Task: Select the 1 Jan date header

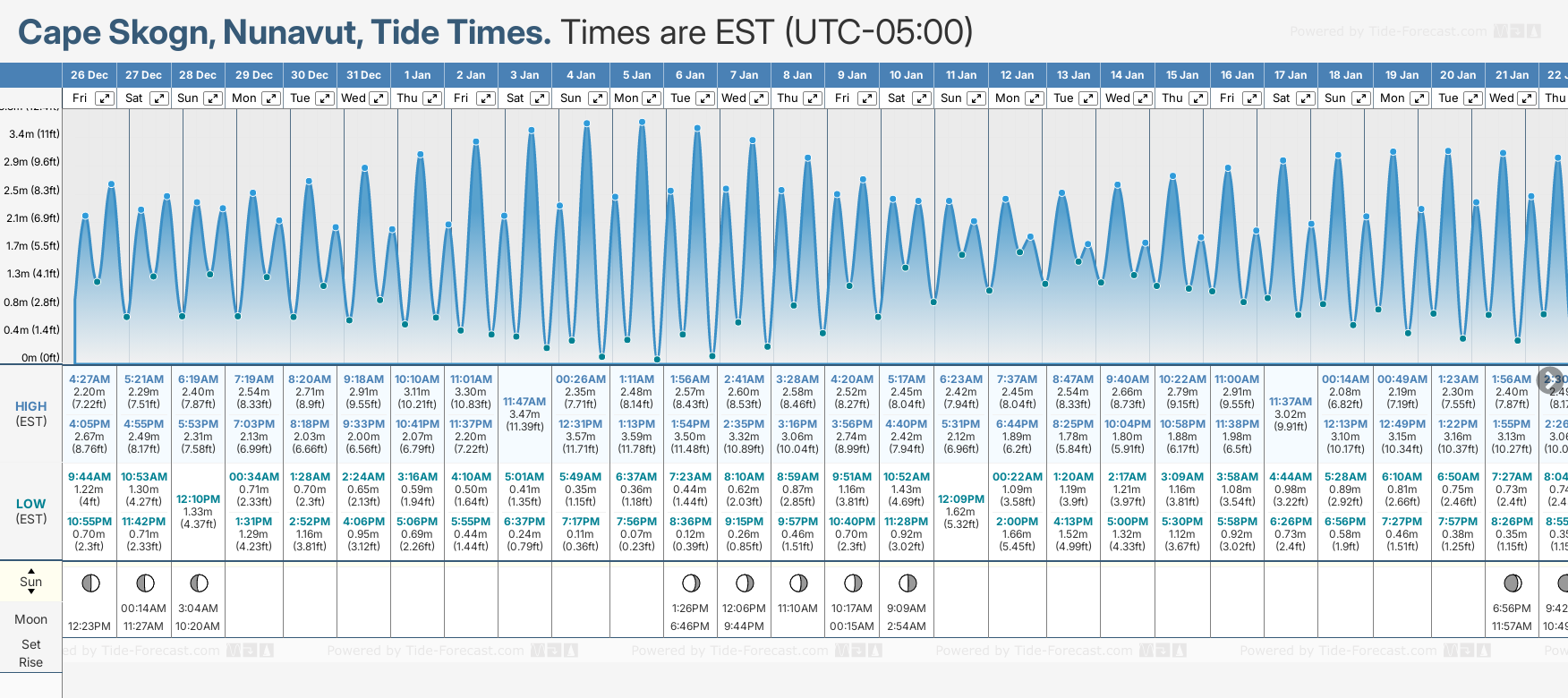Action: tap(417, 75)
